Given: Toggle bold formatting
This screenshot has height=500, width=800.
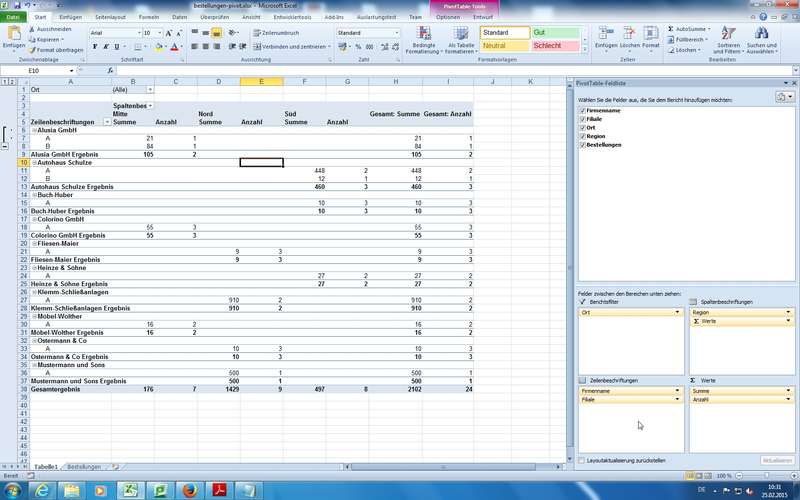Looking at the screenshot, I should click(95, 47).
